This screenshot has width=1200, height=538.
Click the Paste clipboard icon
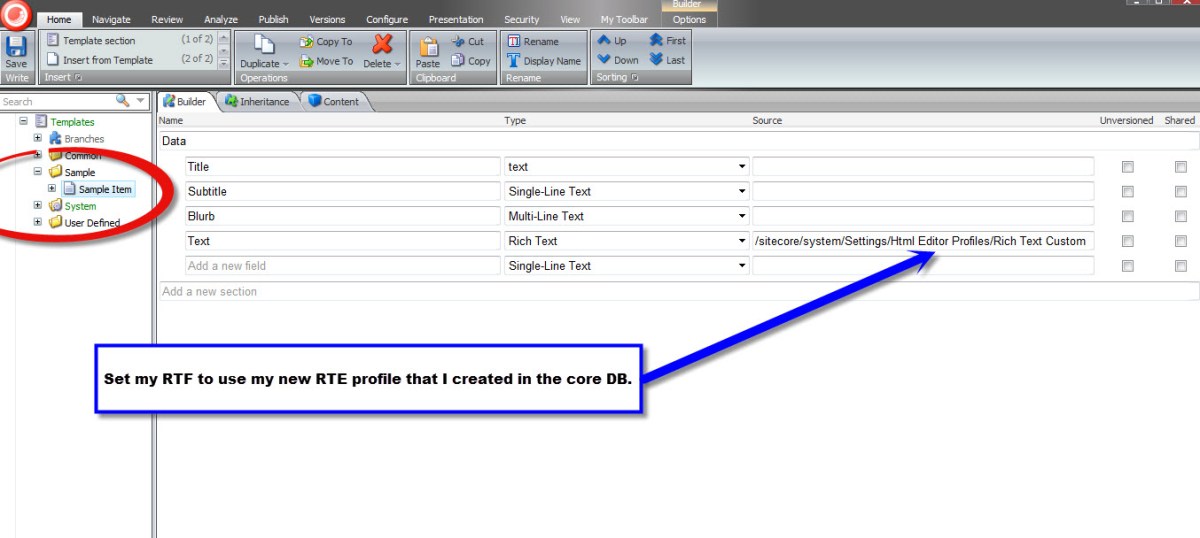point(428,48)
